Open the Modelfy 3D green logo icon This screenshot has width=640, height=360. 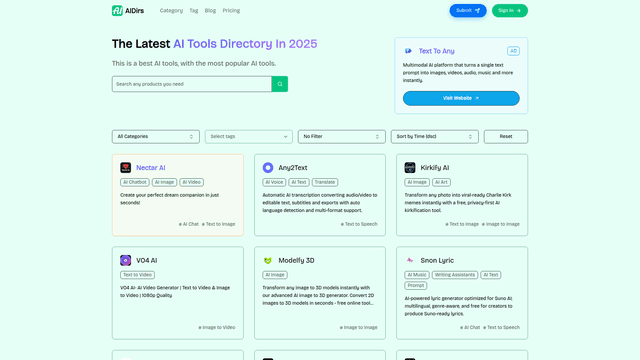(x=268, y=260)
